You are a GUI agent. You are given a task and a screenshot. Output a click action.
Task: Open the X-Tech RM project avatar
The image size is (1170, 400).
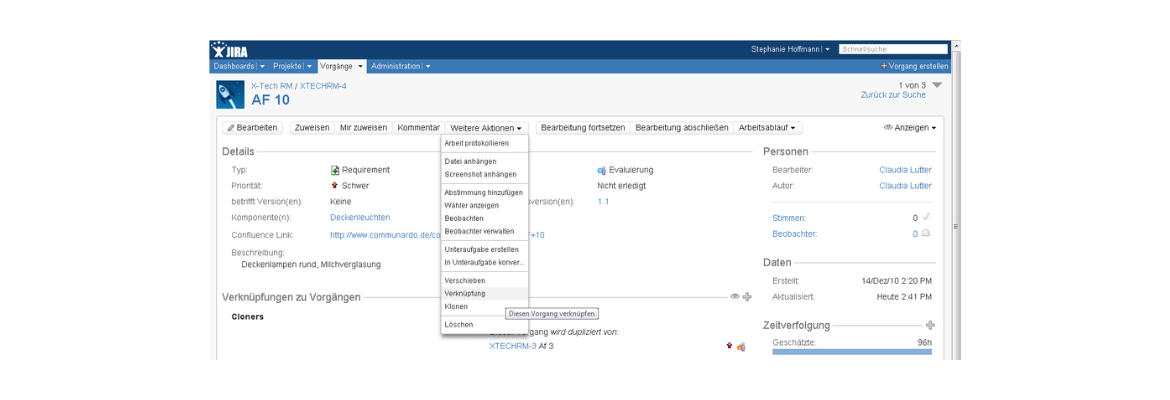click(x=230, y=95)
